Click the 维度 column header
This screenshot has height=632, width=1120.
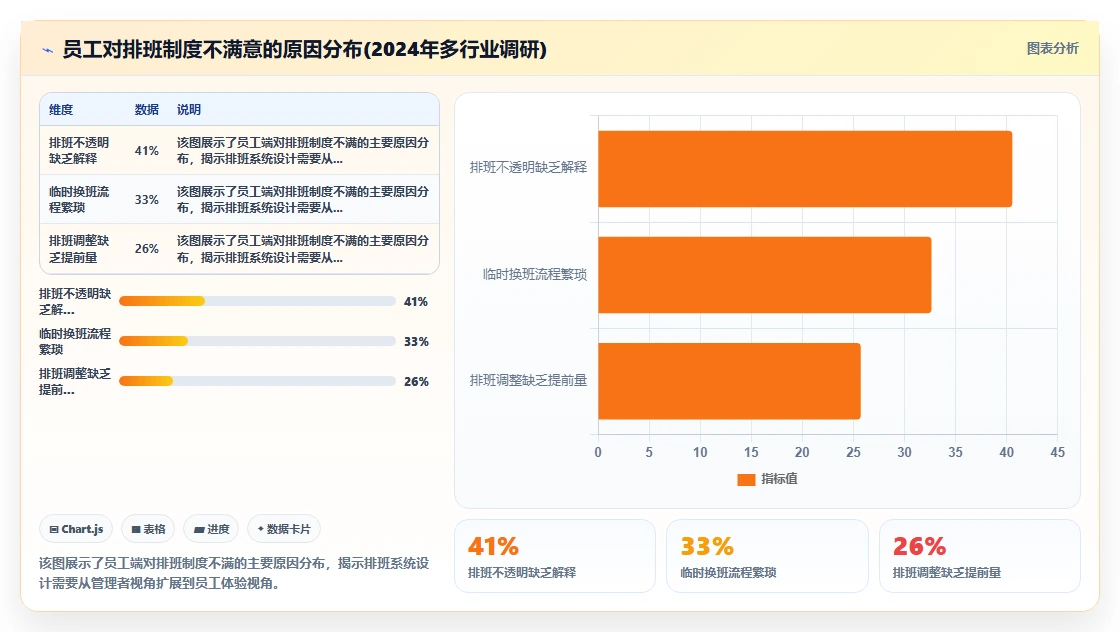(61, 110)
